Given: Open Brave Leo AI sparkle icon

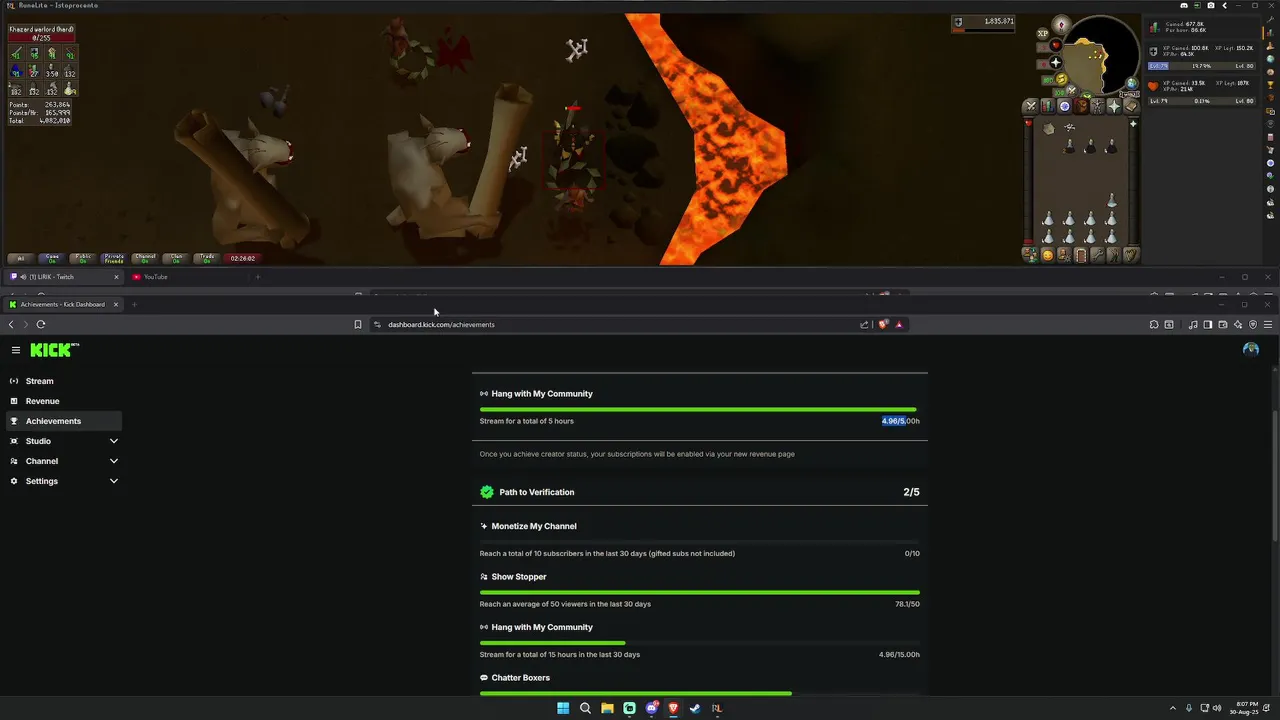Looking at the screenshot, I should pyautogui.click(x=1238, y=324).
